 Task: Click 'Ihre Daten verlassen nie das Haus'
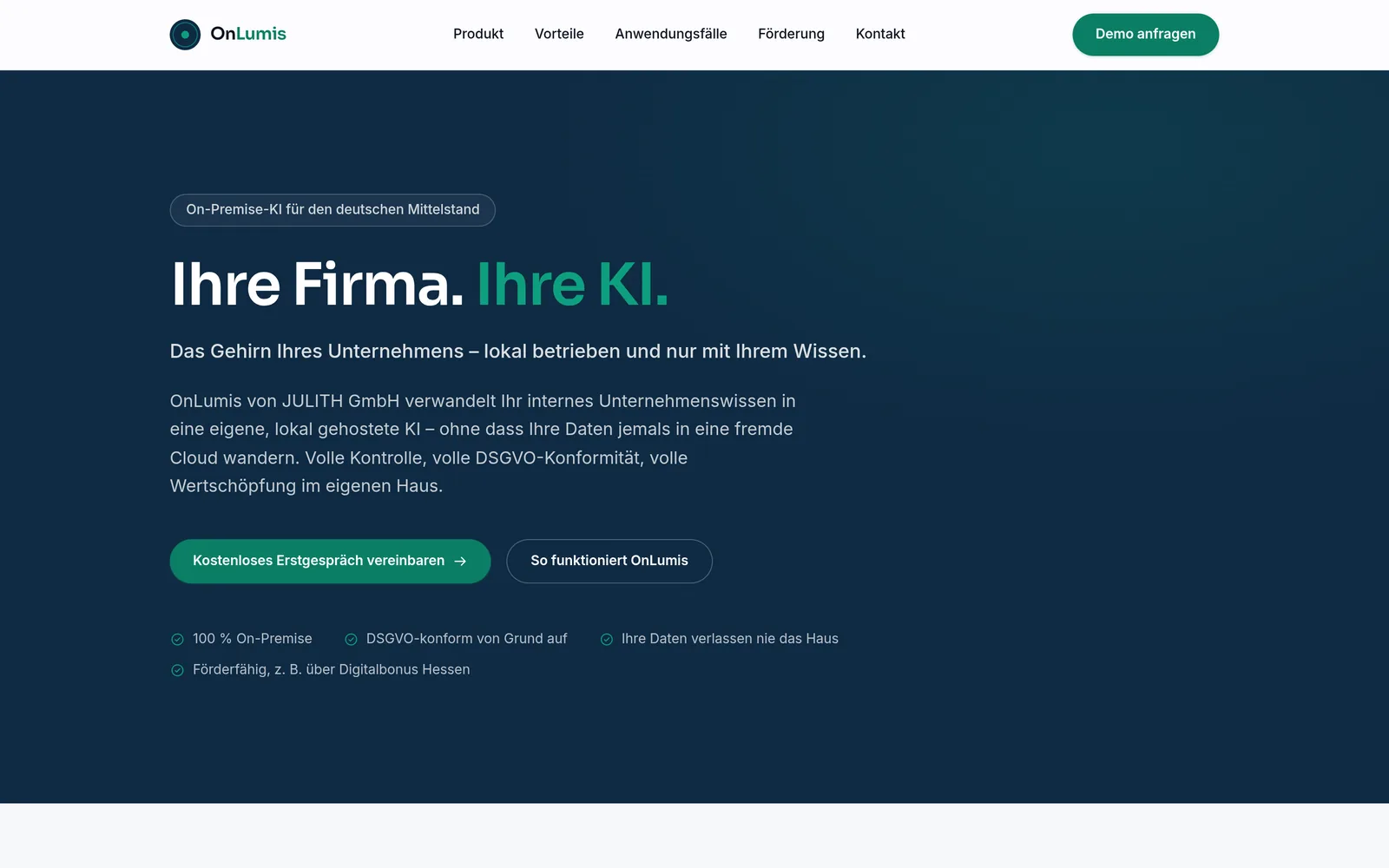[730, 639]
